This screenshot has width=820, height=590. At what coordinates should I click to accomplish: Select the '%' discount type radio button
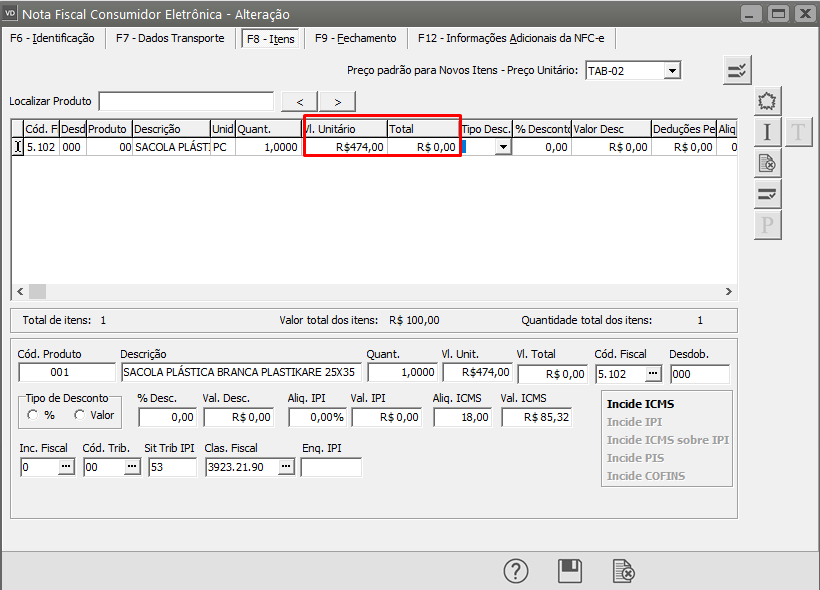coord(33,414)
